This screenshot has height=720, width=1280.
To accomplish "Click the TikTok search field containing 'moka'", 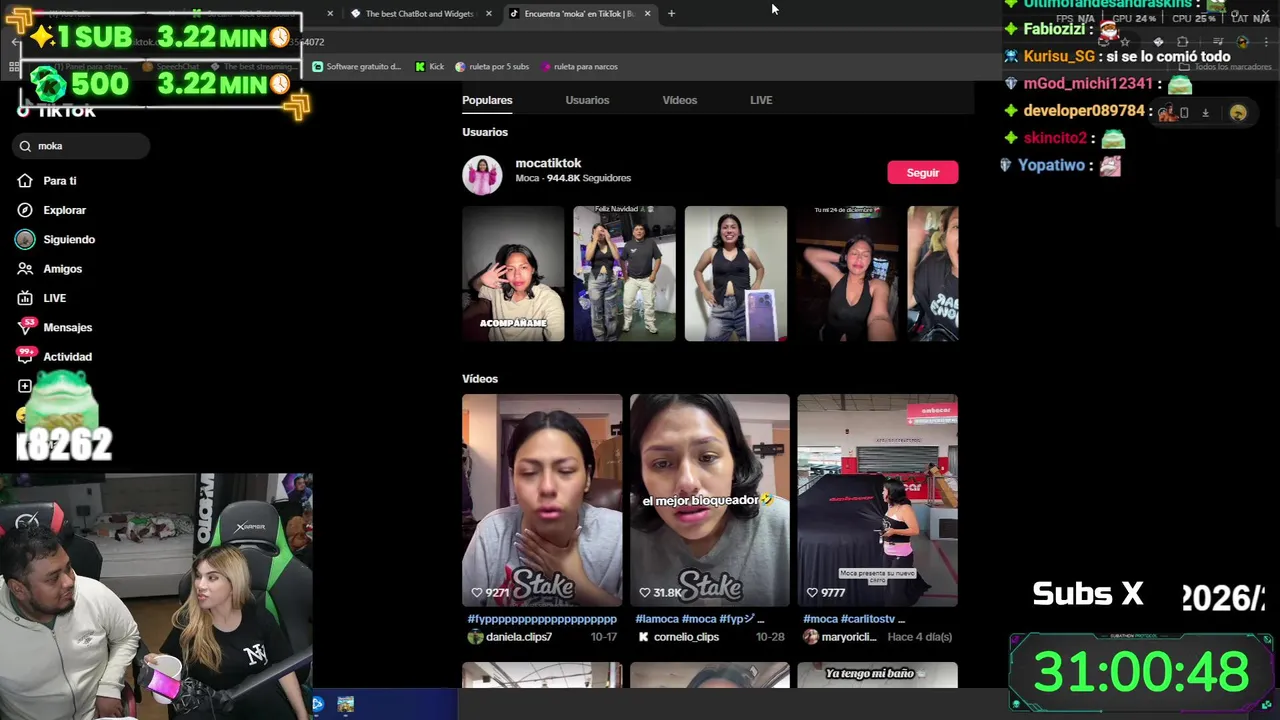I will [x=83, y=146].
